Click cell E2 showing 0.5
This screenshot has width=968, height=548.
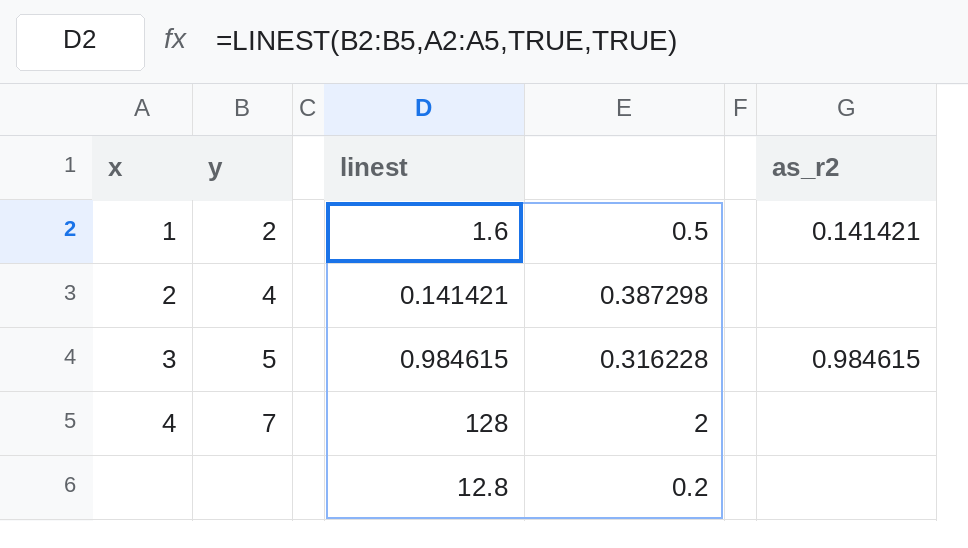[x=624, y=232]
